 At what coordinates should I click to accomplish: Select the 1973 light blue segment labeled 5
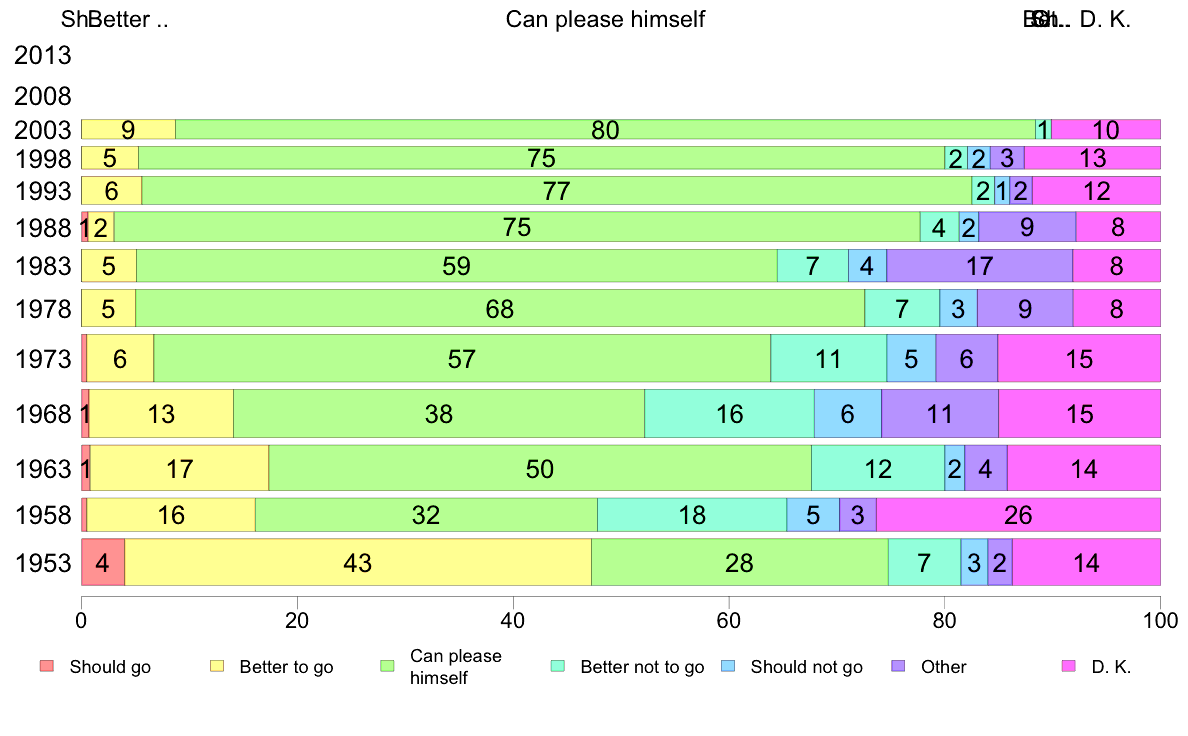[911, 359]
